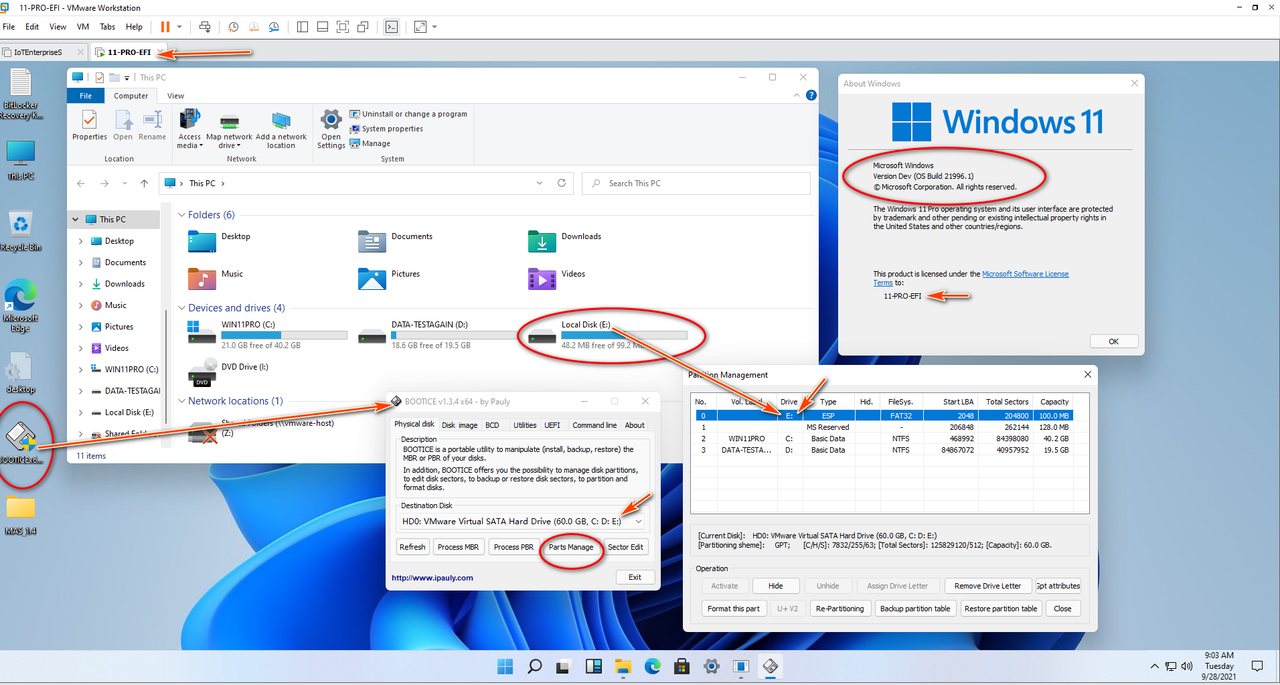The image size is (1280, 685).
Task: Open the File tab in File Explorer
Action: coord(86,96)
